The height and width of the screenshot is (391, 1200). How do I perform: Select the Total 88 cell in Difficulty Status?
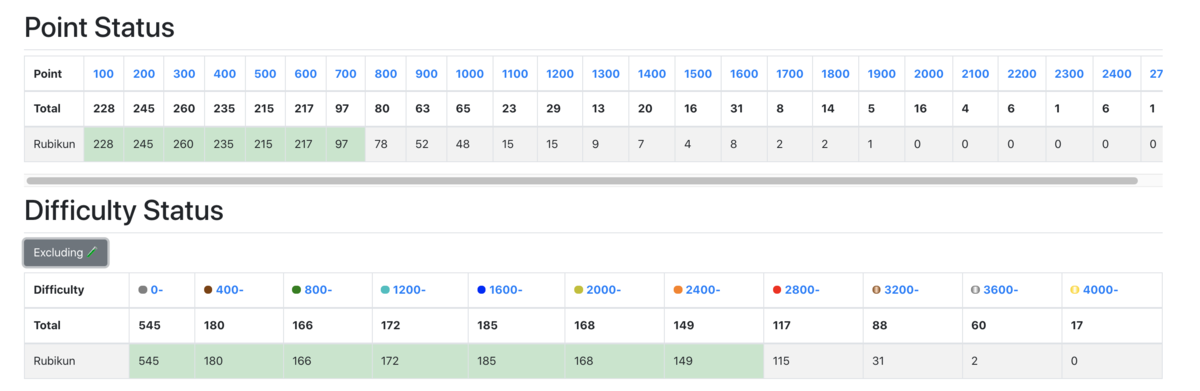click(x=912, y=325)
